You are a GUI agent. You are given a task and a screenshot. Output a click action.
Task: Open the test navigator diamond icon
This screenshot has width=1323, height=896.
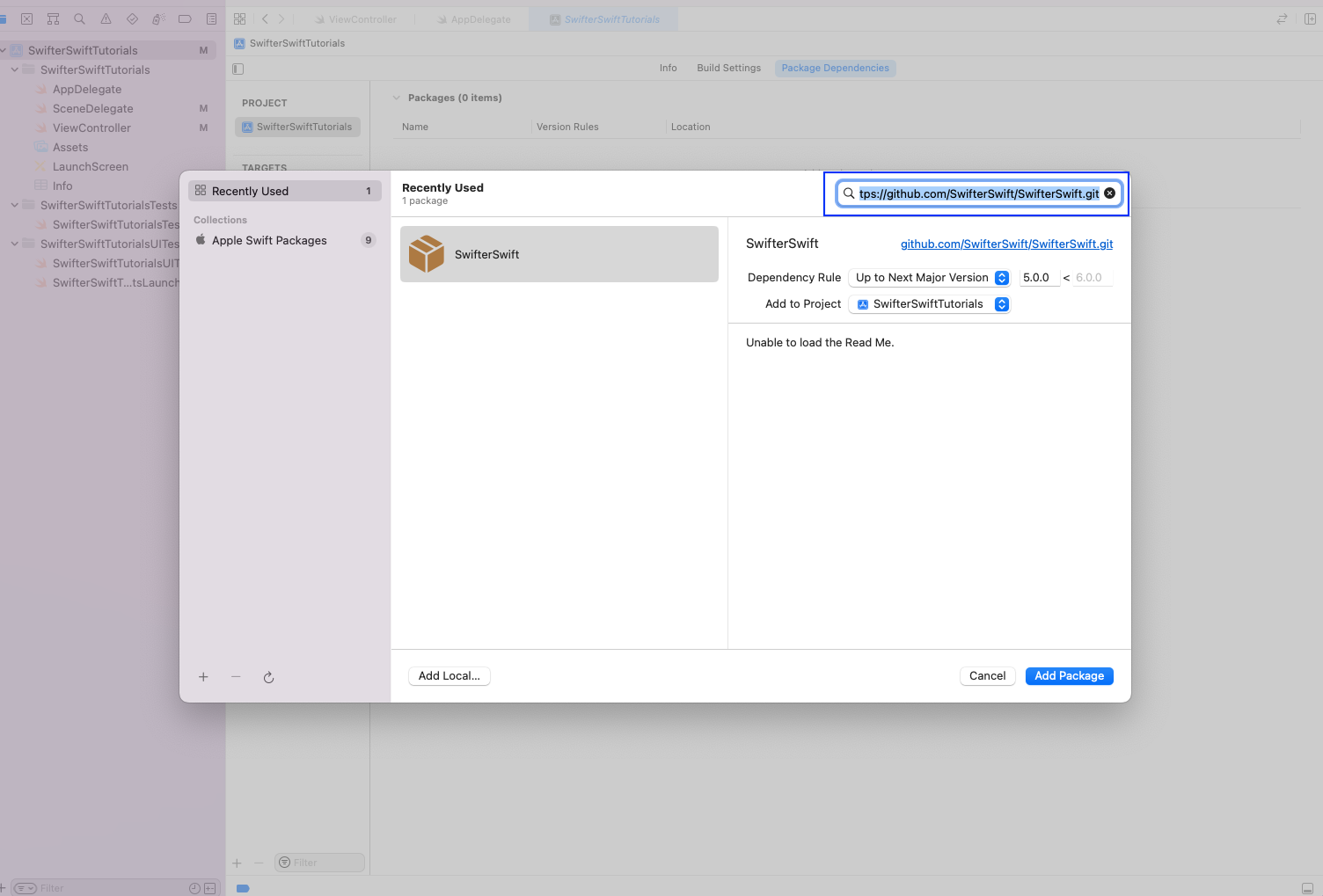(x=133, y=18)
